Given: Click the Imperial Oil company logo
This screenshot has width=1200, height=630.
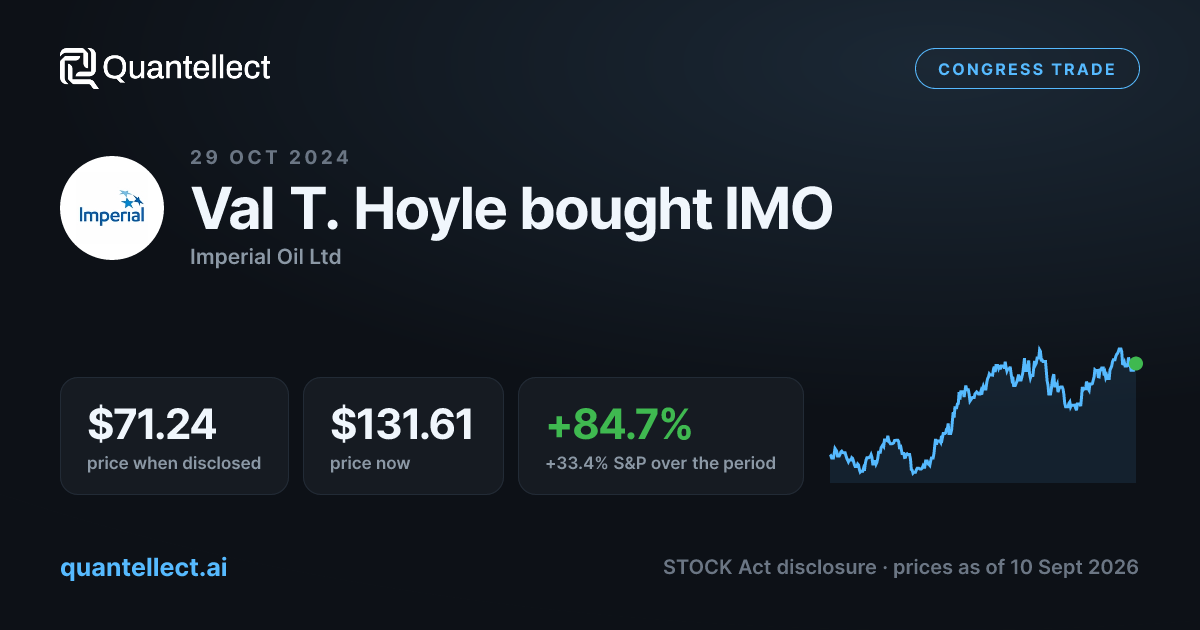Looking at the screenshot, I should coord(112,208).
